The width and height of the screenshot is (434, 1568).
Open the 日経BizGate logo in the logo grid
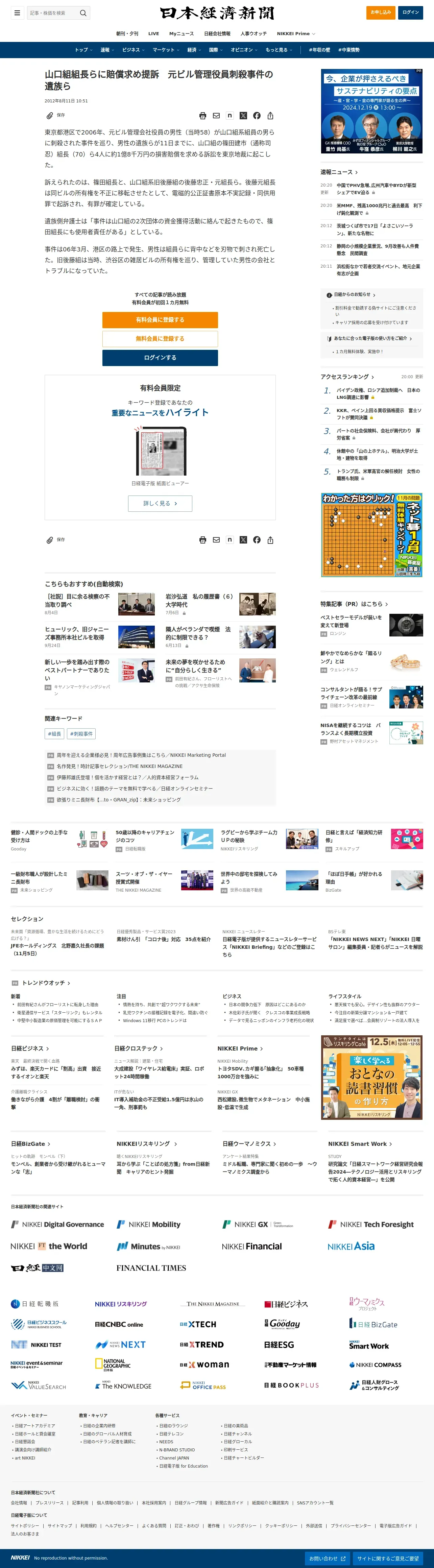373,1324
